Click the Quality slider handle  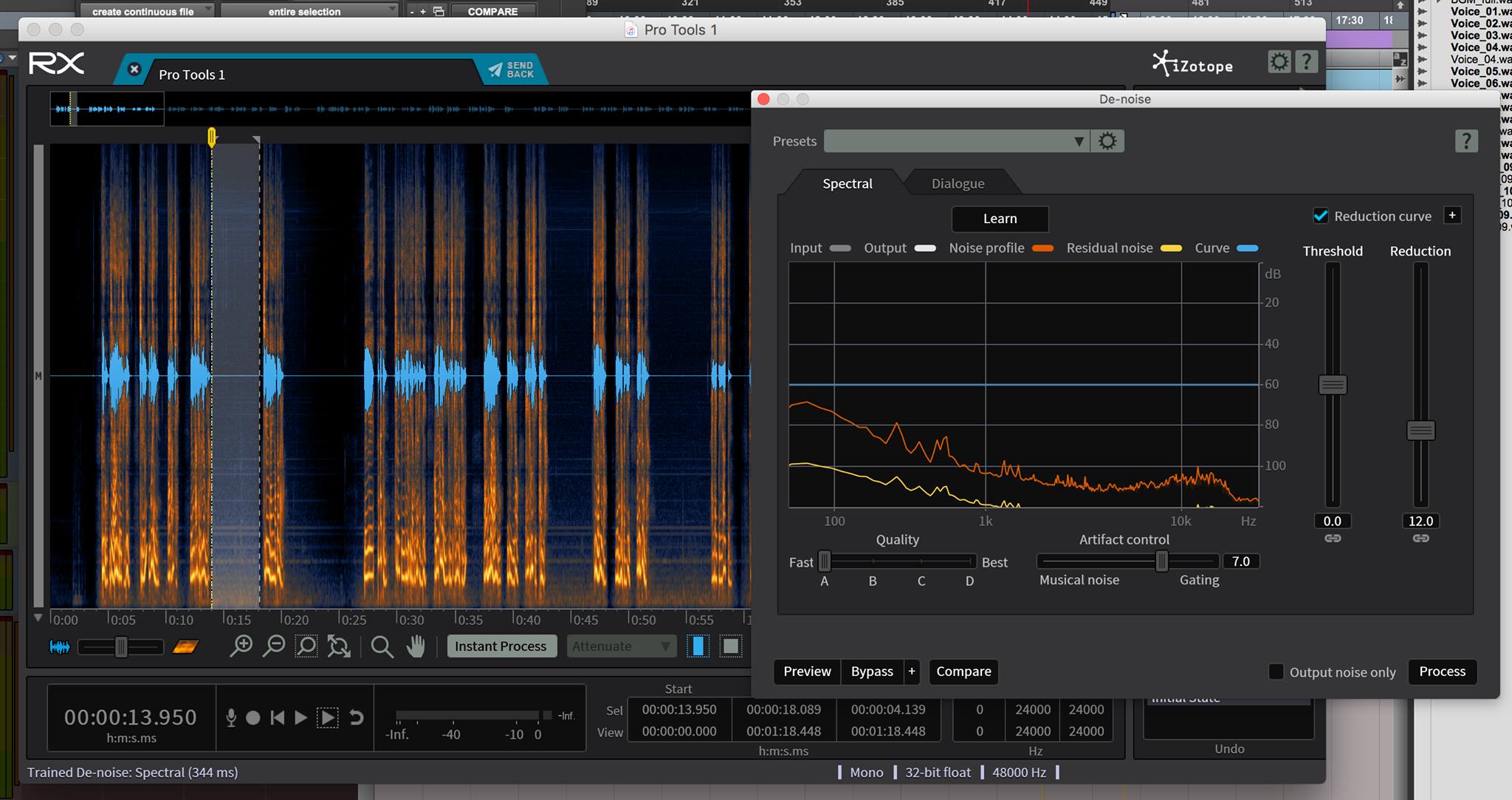click(825, 561)
